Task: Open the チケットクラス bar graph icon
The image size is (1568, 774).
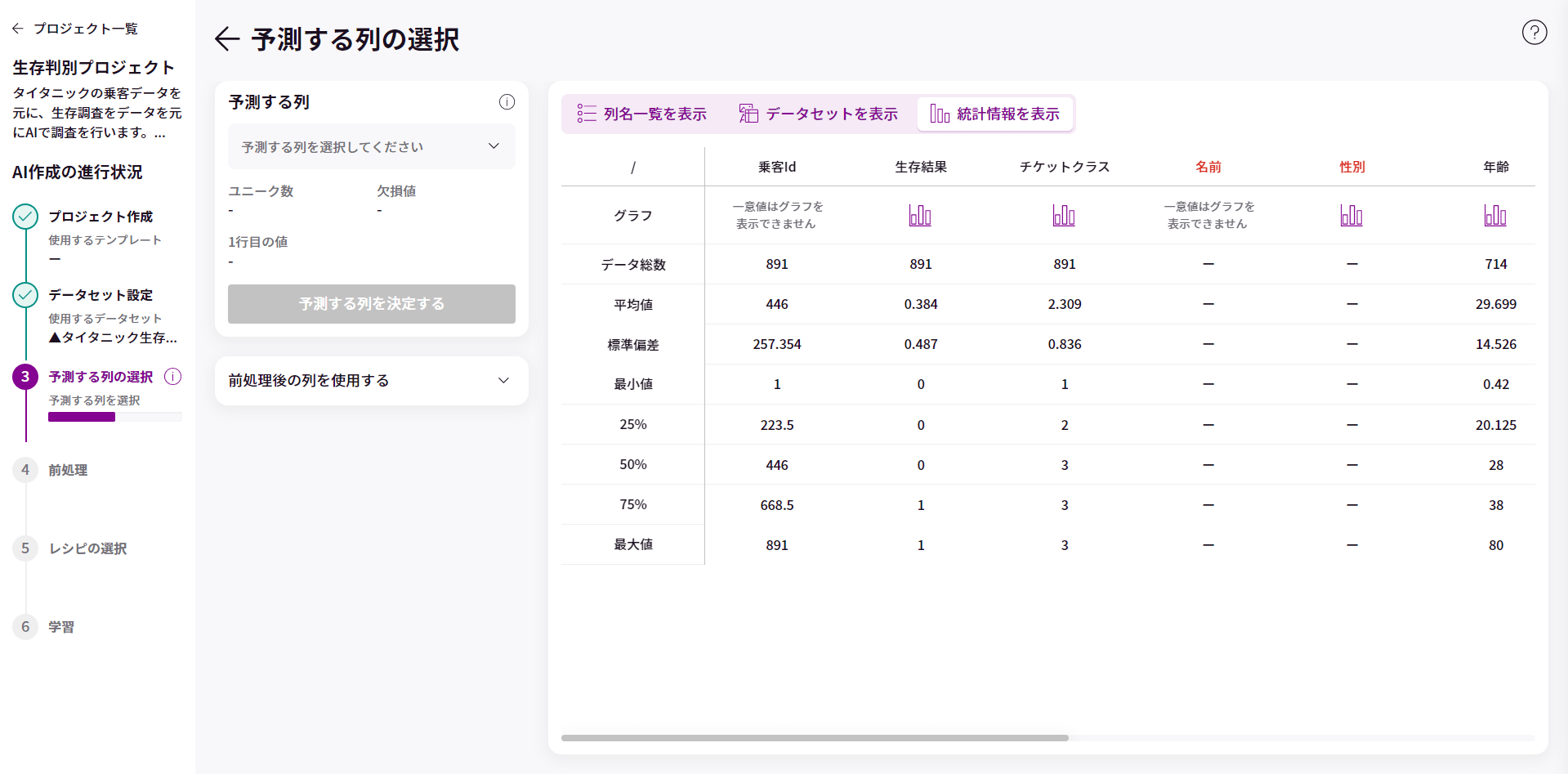Action: pyautogui.click(x=1065, y=215)
